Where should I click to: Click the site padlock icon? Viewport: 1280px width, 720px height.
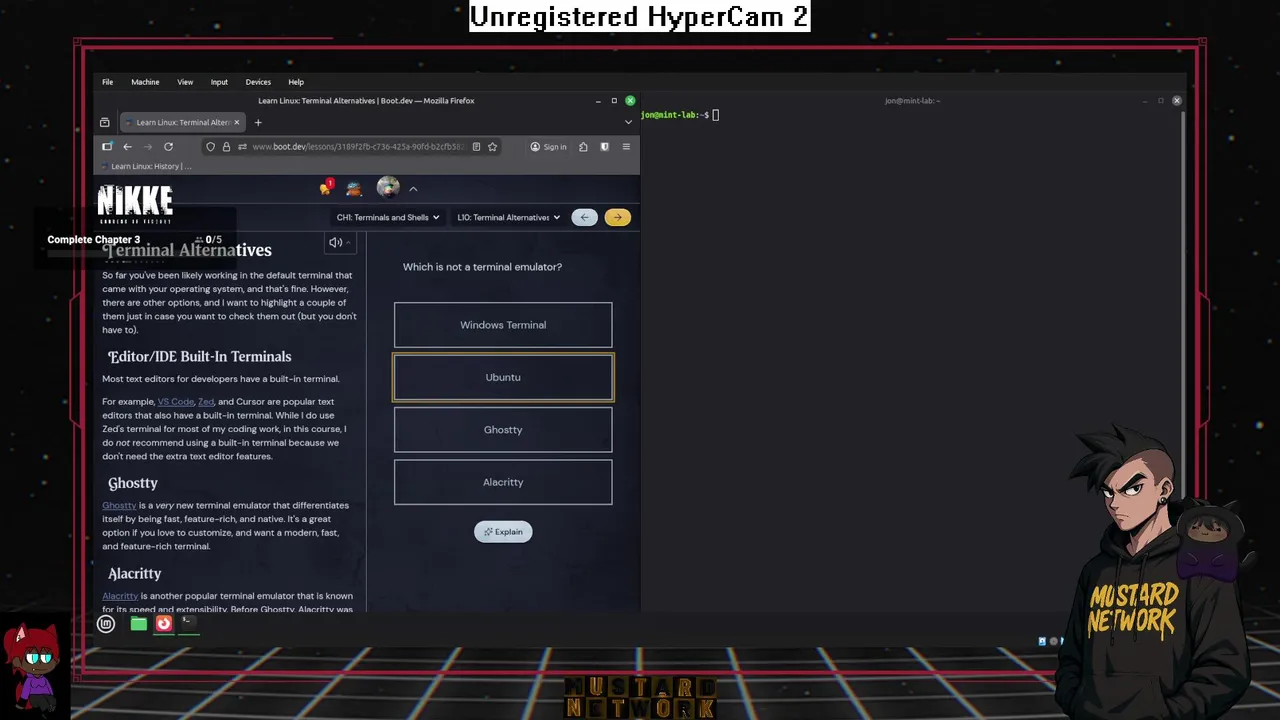pyautogui.click(x=226, y=147)
